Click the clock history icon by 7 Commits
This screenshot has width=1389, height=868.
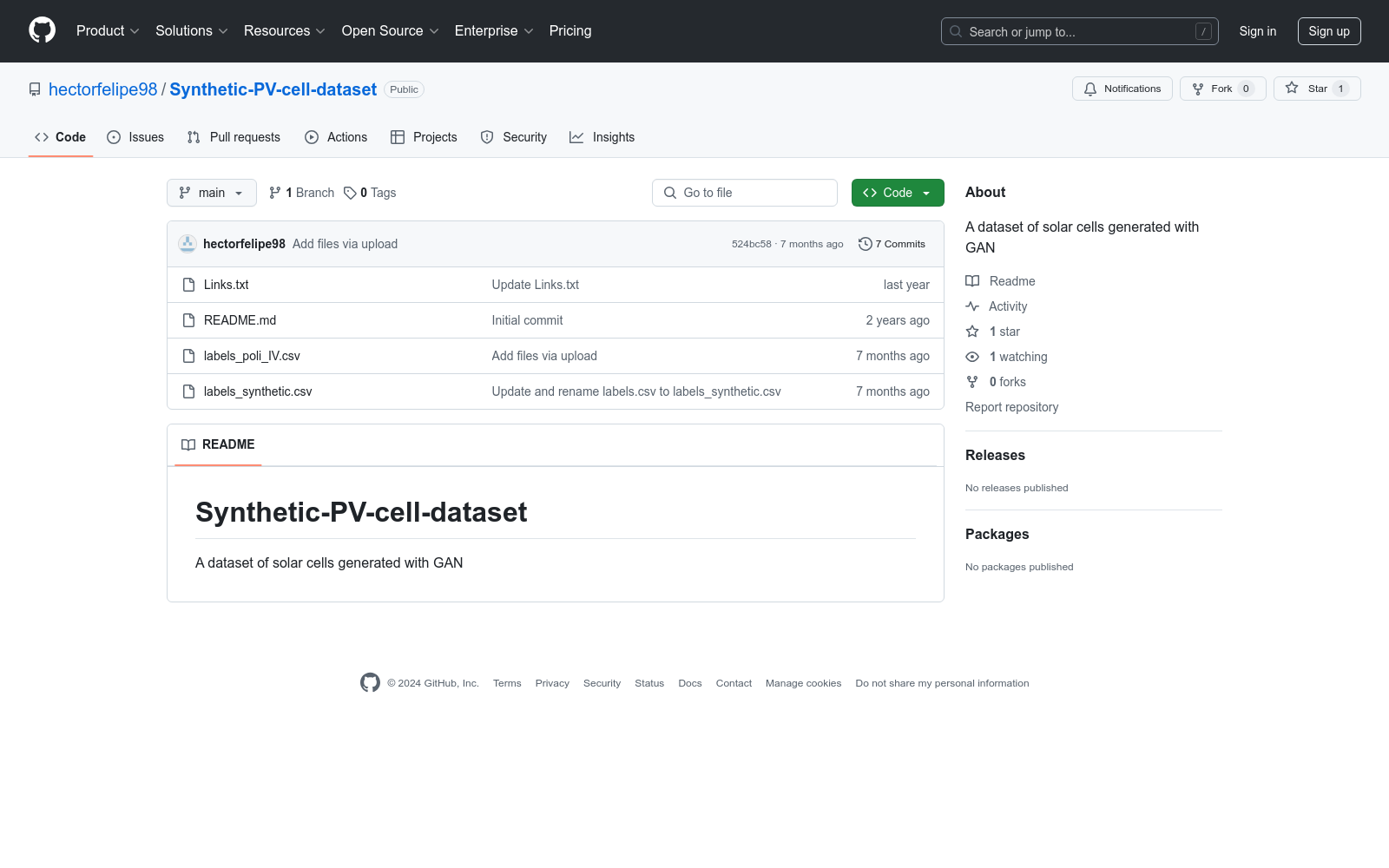865,244
